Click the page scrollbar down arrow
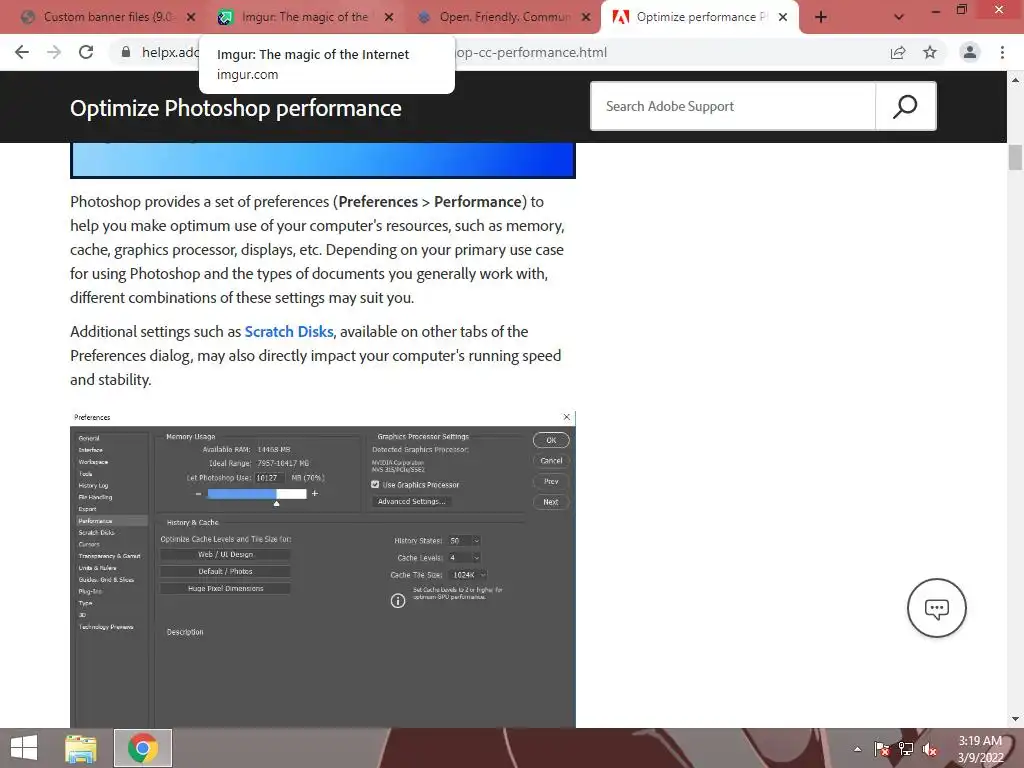 [x=1016, y=719]
